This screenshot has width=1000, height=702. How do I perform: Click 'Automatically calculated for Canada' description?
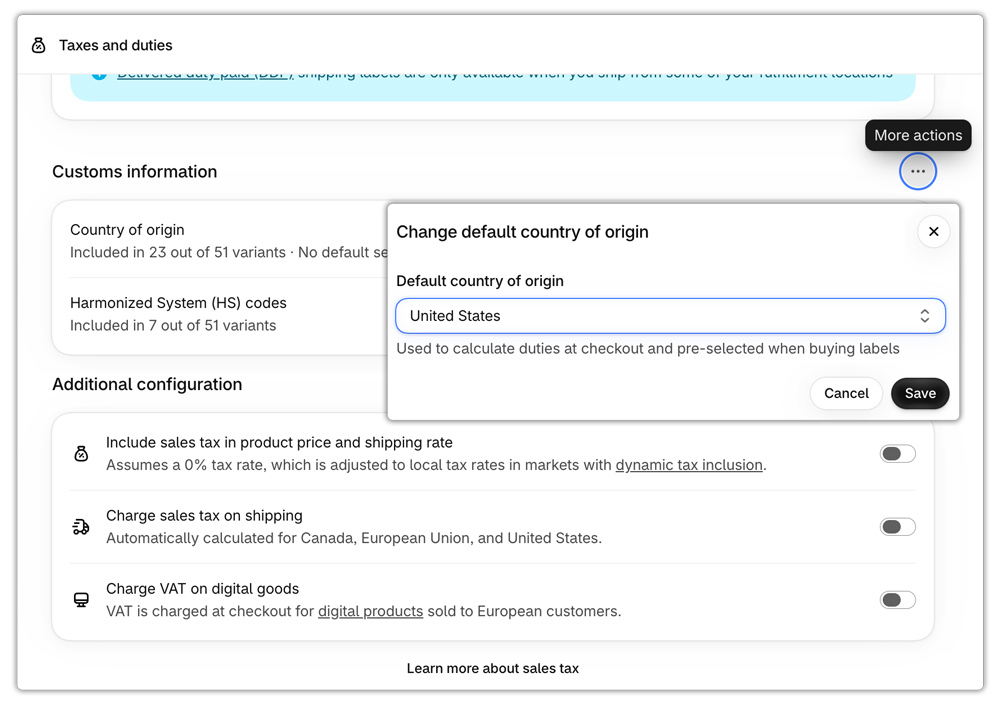pyautogui.click(x=353, y=538)
